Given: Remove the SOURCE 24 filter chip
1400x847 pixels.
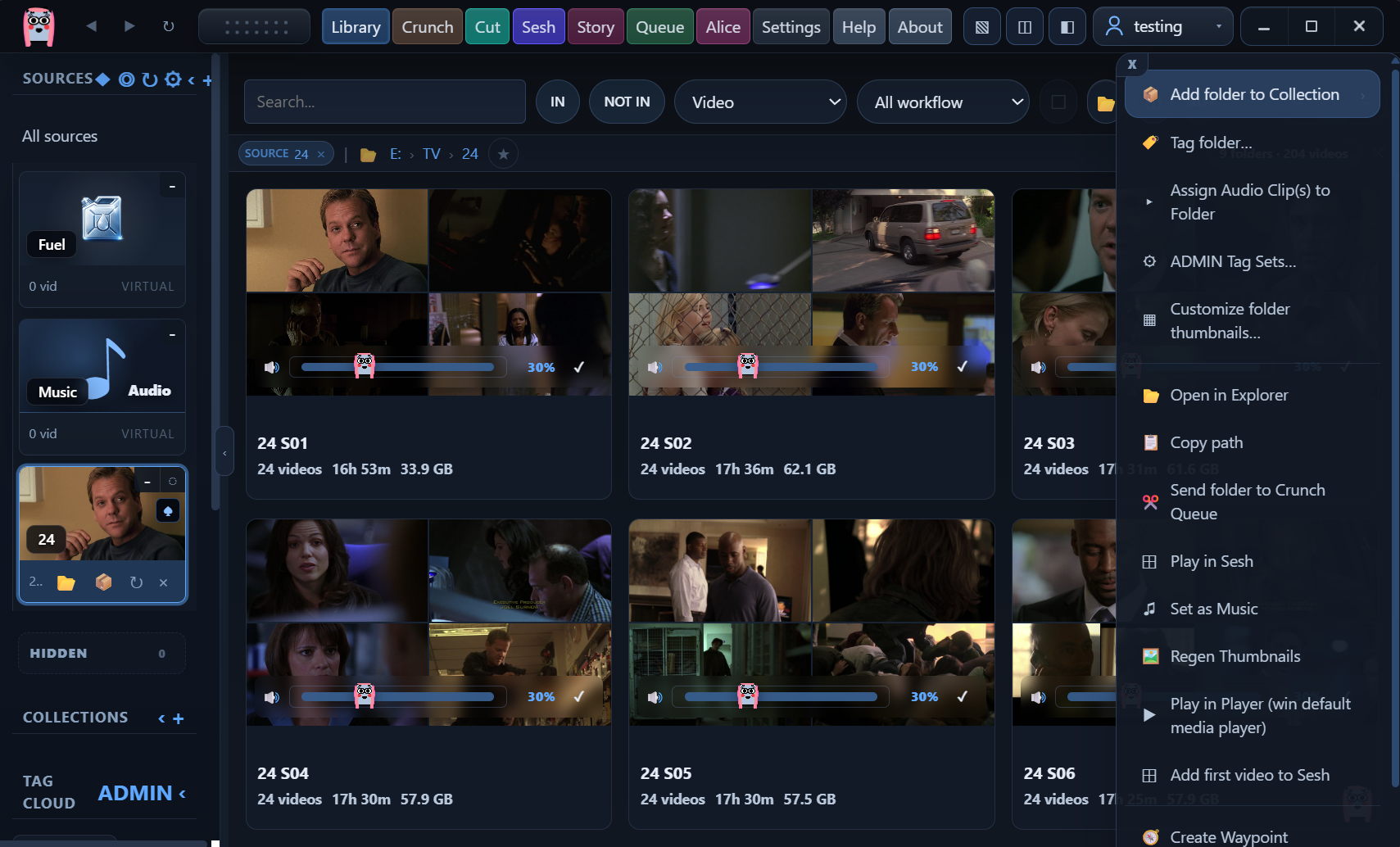Looking at the screenshot, I should pos(321,154).
